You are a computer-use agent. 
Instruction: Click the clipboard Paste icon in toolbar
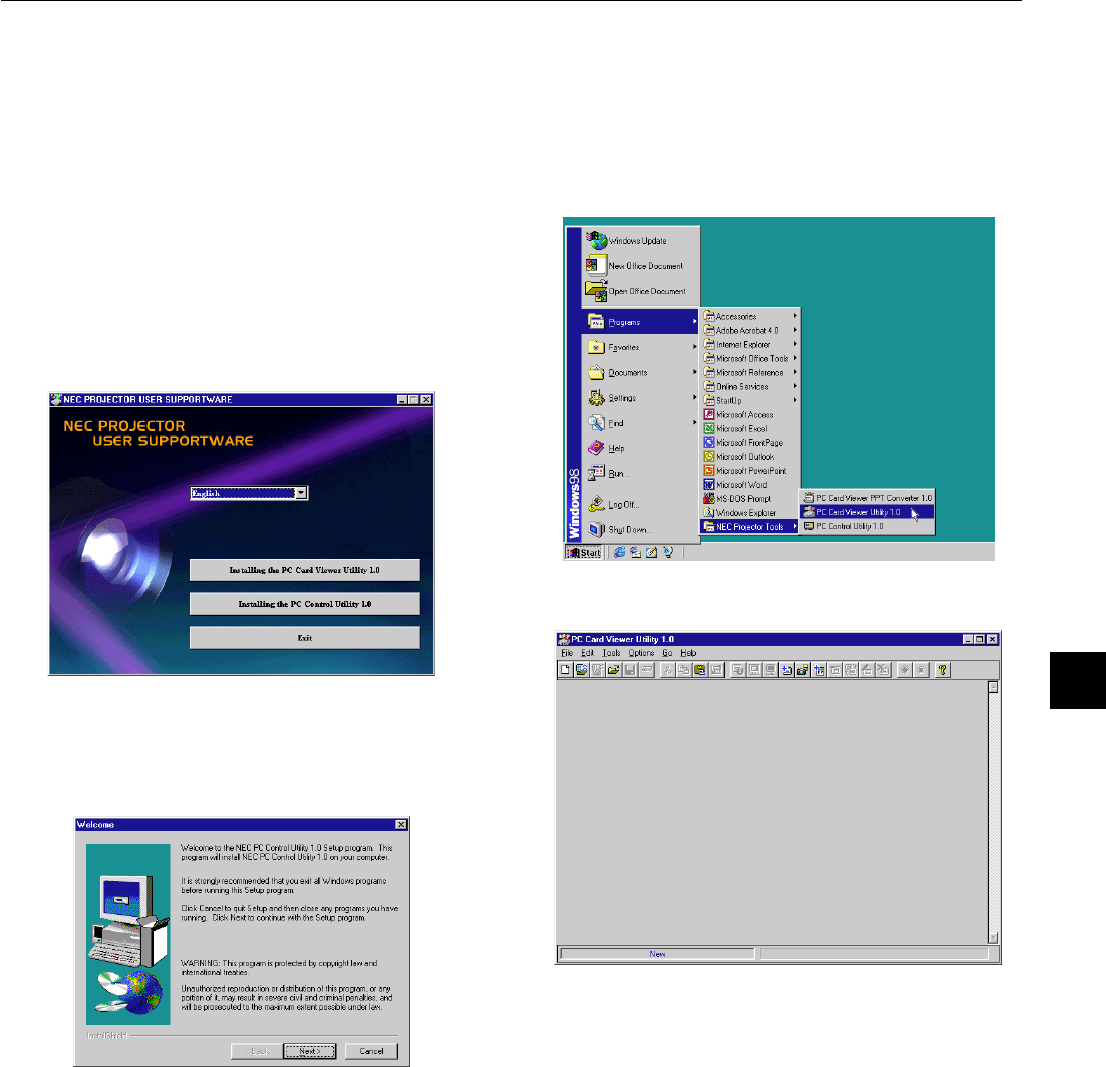pyautogui.click(x=700, y=670)
